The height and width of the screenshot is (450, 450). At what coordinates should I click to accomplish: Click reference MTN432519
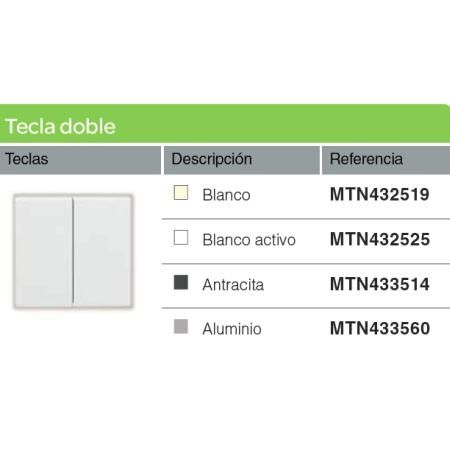[380, 195]
